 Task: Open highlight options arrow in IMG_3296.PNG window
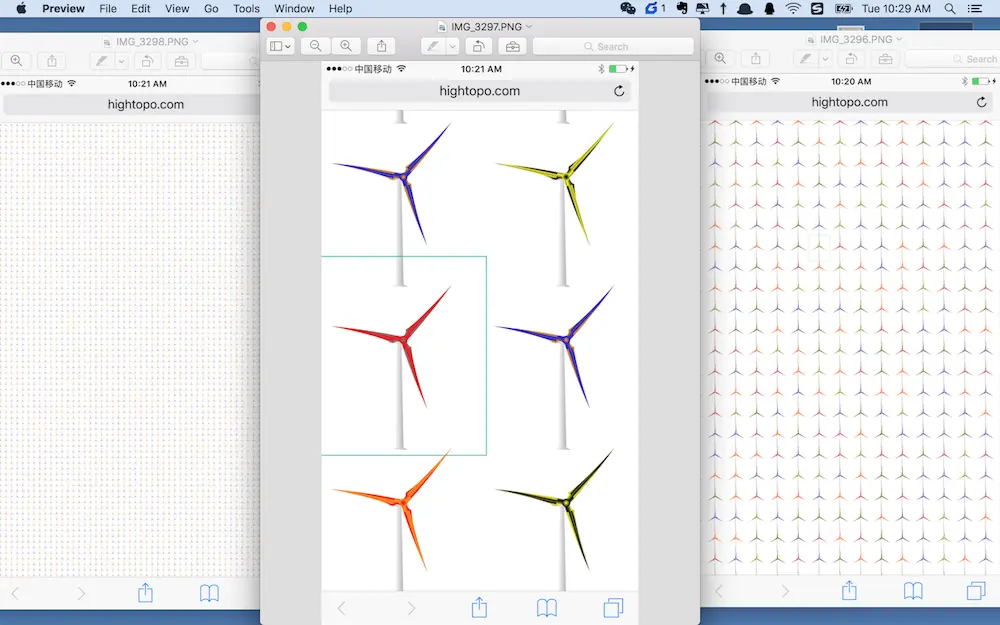click(x=825, y=58)
